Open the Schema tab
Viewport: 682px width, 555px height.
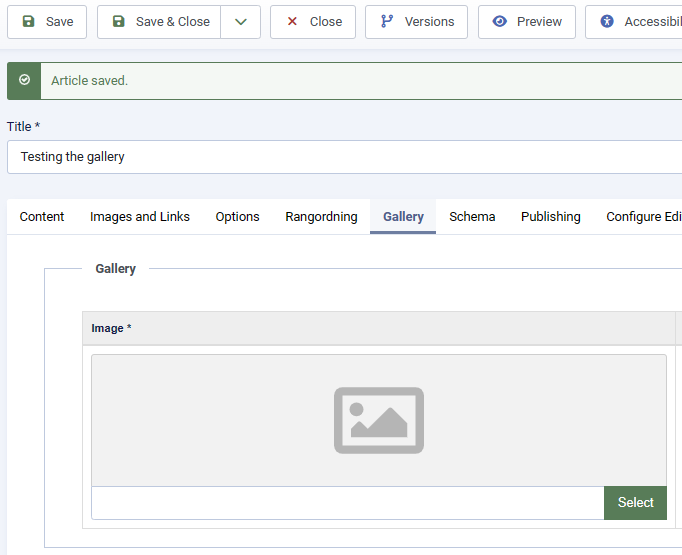tap(472, 217)
